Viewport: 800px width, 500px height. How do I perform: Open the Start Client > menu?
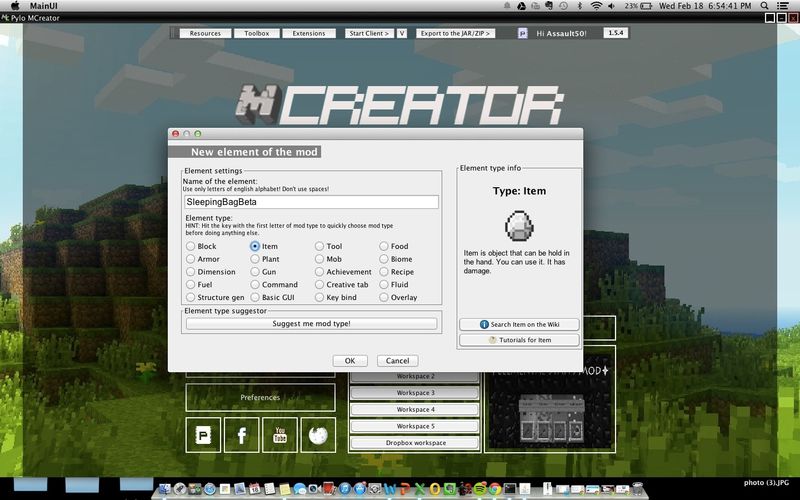[368, 33]
